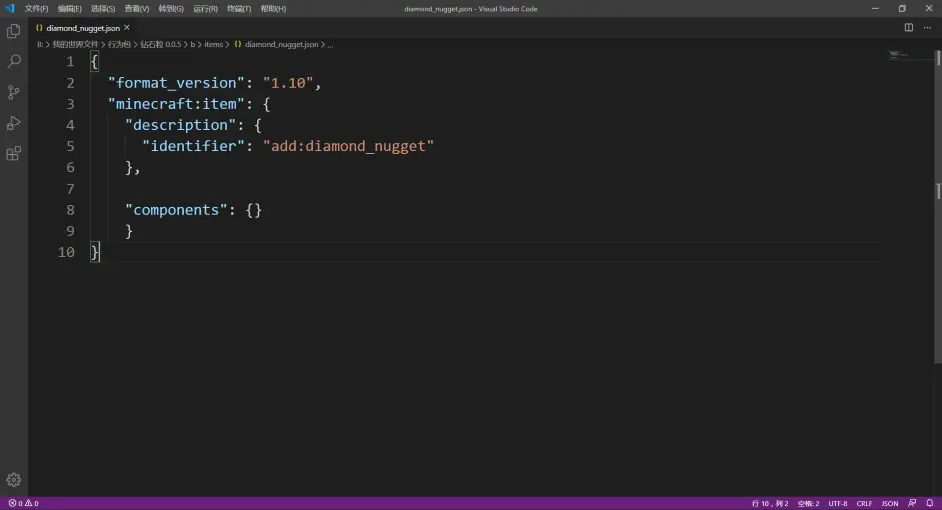Show the notifications bell
942x510 pixels.
pyautogui.click(x=929, y=503)
